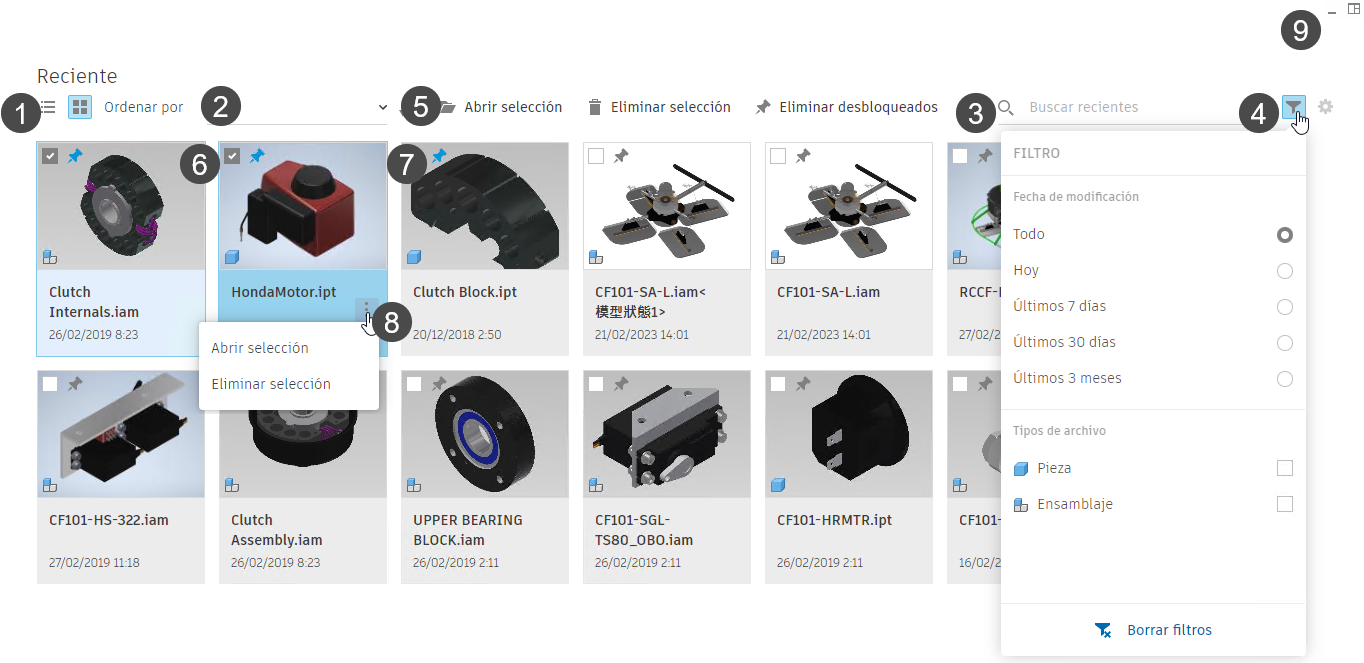Select the Hoy date filter
The height and width of the screenshot is (663, 1364).
[x=1285, y=271]
